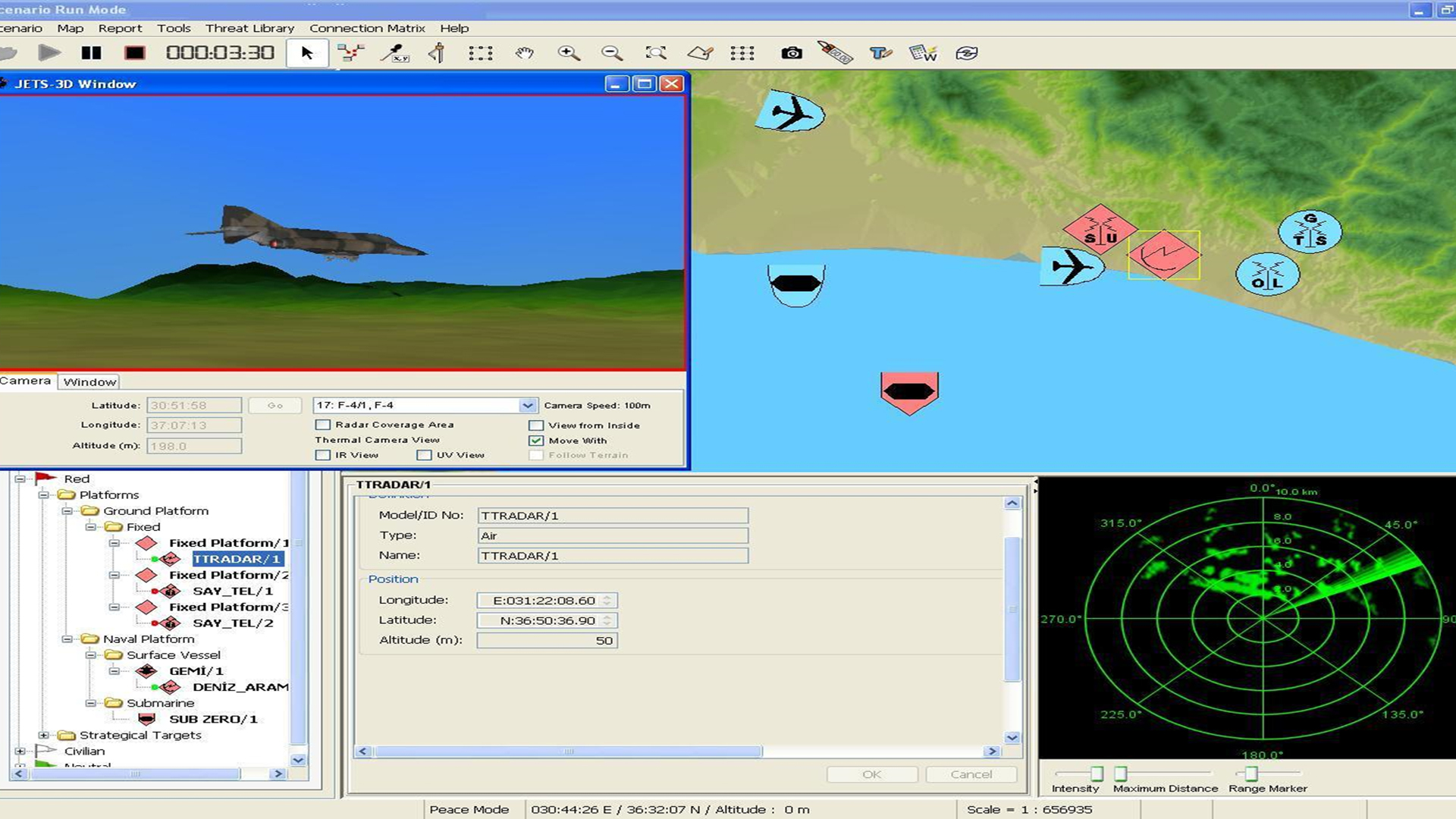Activate the zoom to fit tool

pyautogui.click(x=656, y=53)
